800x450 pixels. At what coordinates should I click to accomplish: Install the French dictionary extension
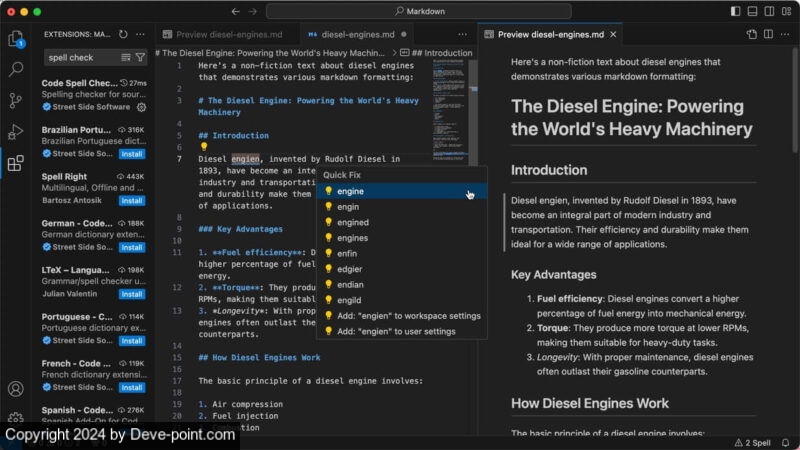click(132, 387)
